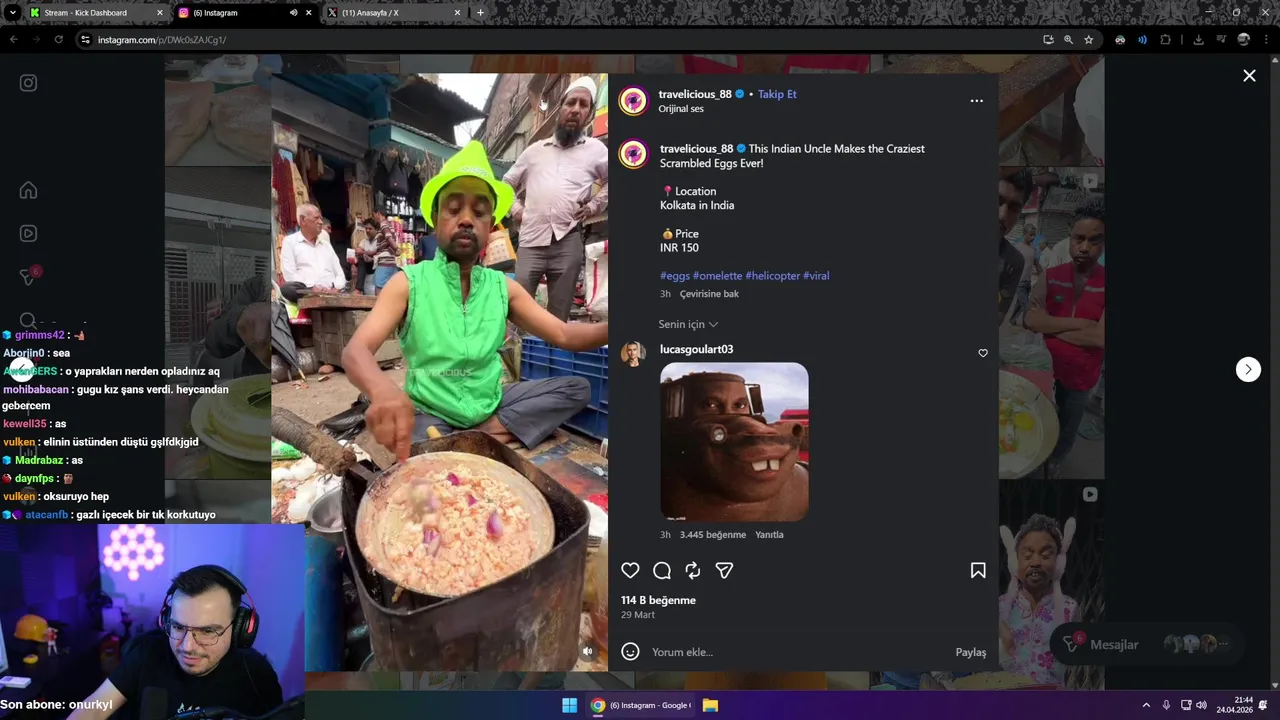Go to Instagram home icon in sidebar
The width and height of the screenshot is (1280, 720).
(x=28, y=190)
